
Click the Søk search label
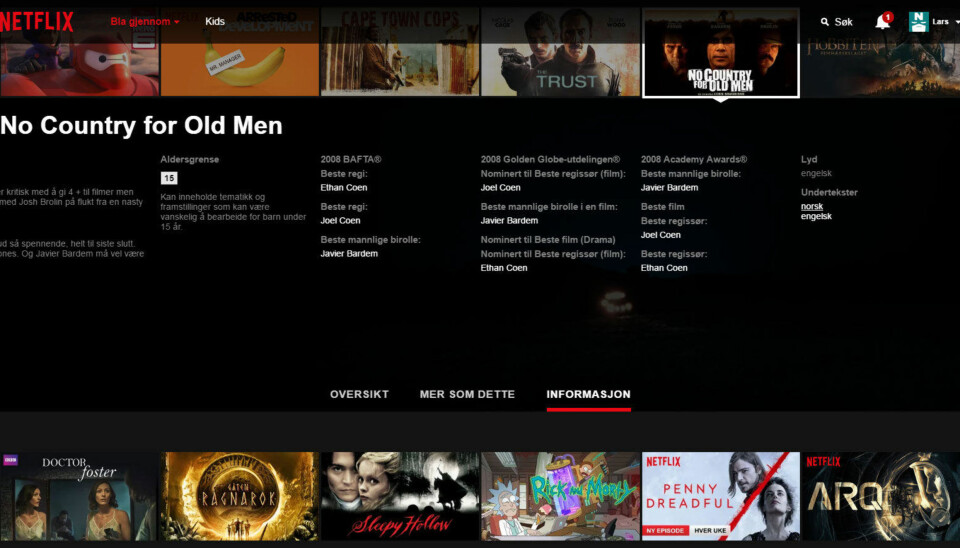pos(843,22)
